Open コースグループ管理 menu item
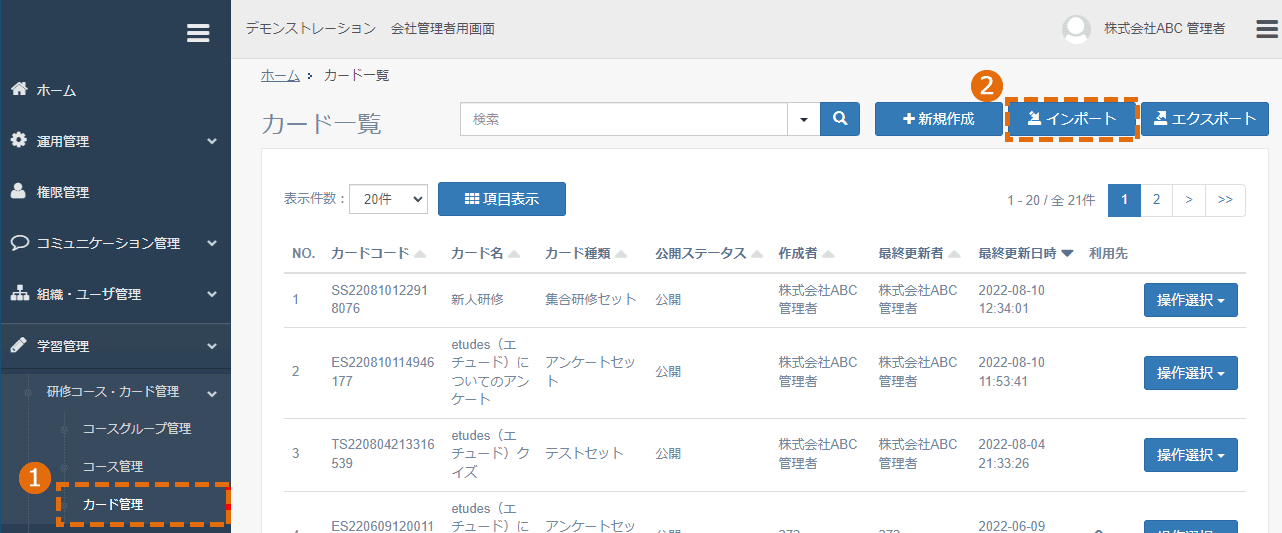Screen dimensions: 1282x533 click(137, 428)
